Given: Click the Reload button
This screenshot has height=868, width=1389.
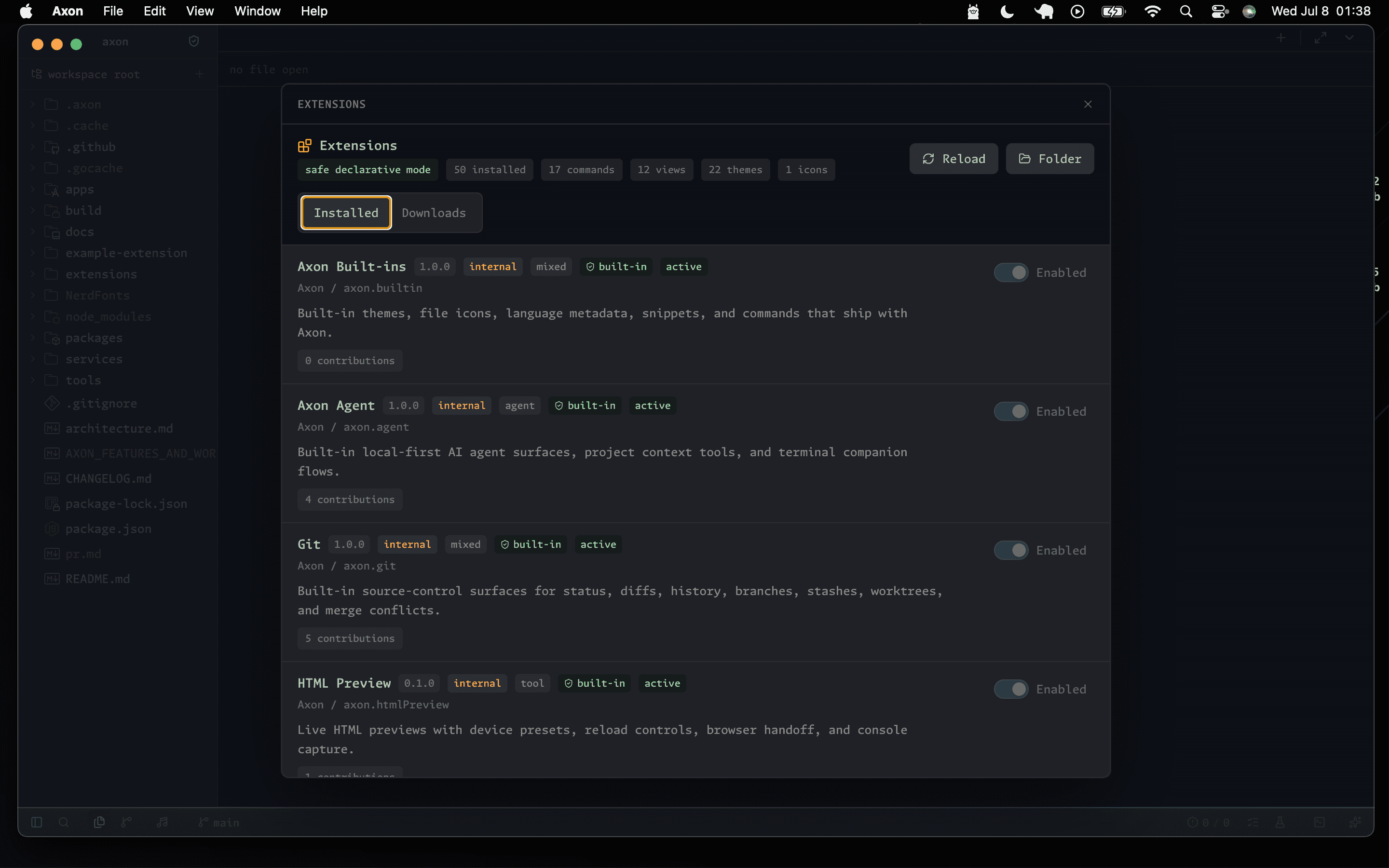Looking at the screenshot, I should [953, 159].
